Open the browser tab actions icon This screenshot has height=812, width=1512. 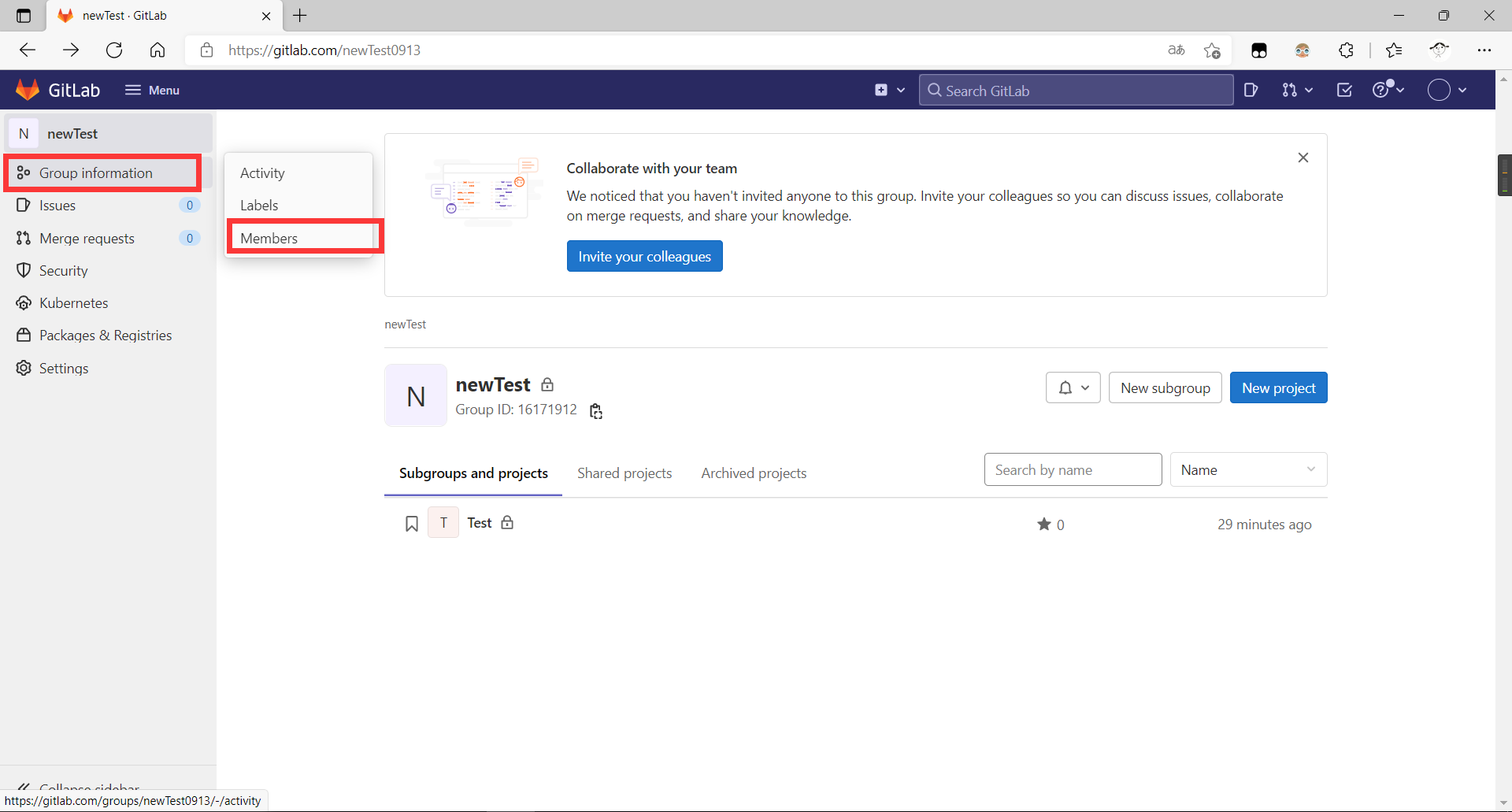[24, 16]
